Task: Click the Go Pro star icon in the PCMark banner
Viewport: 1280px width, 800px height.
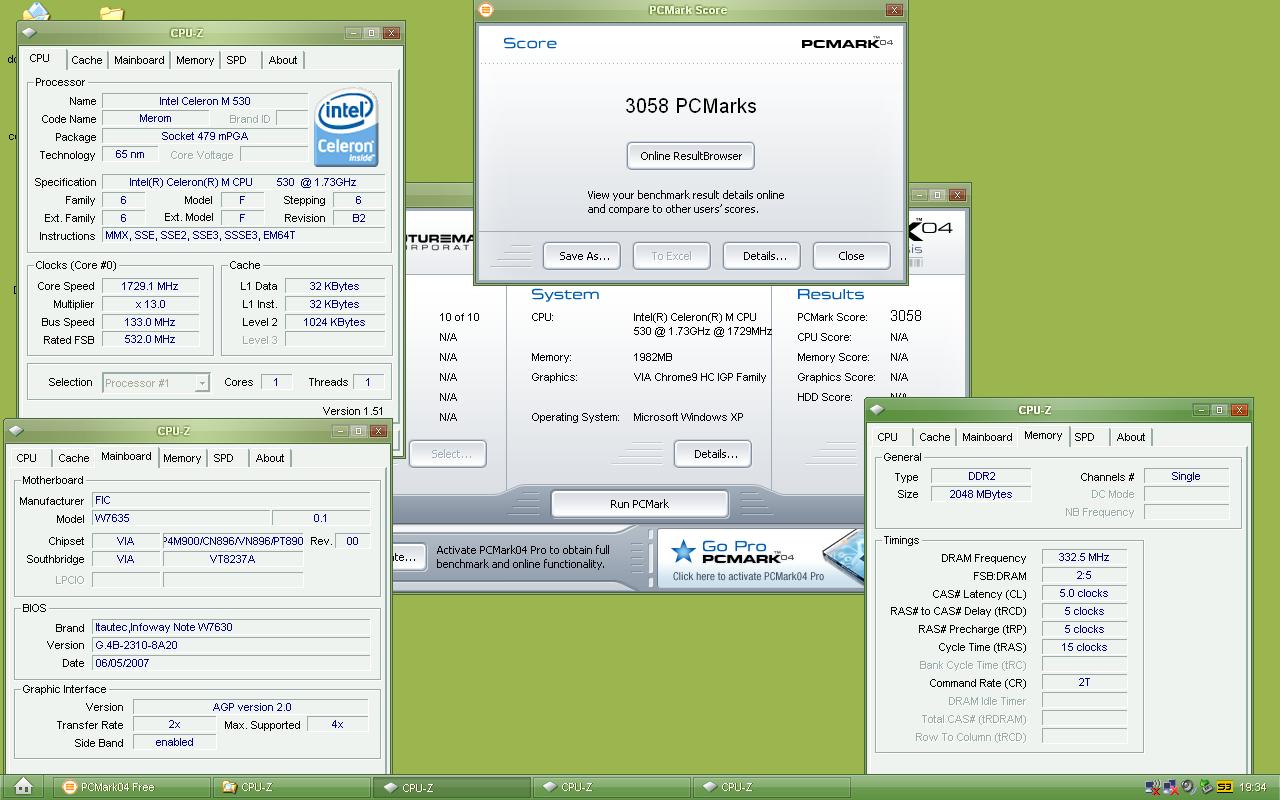Action: tap(683, 551)
